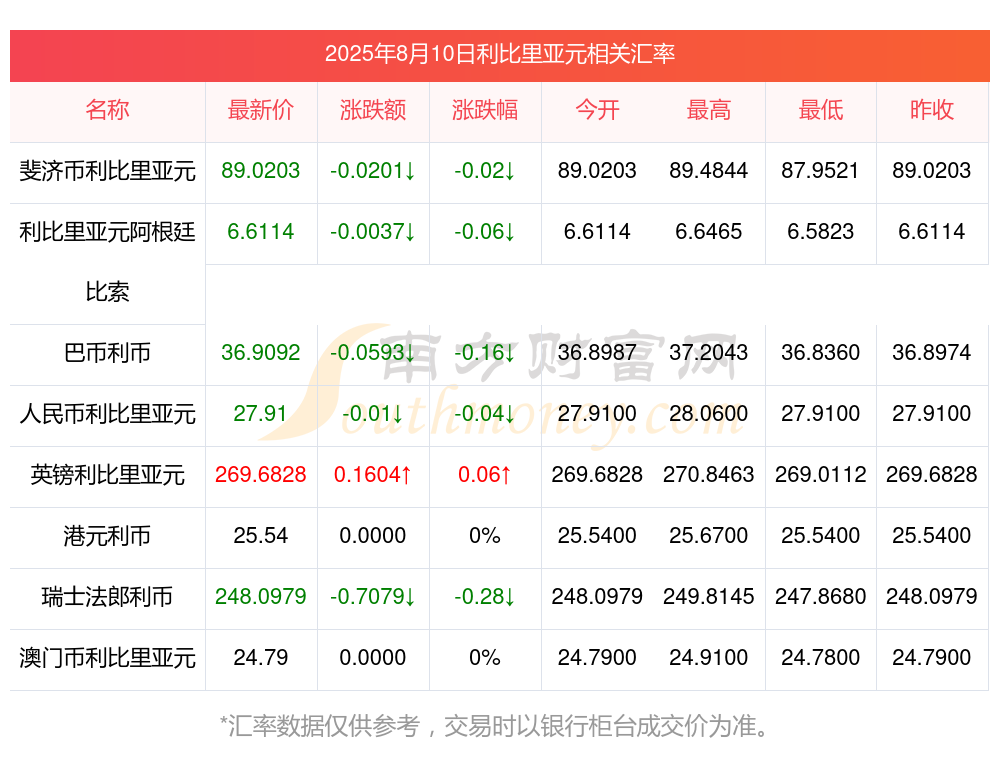Click the high value 270.8463

coord(709,474)
